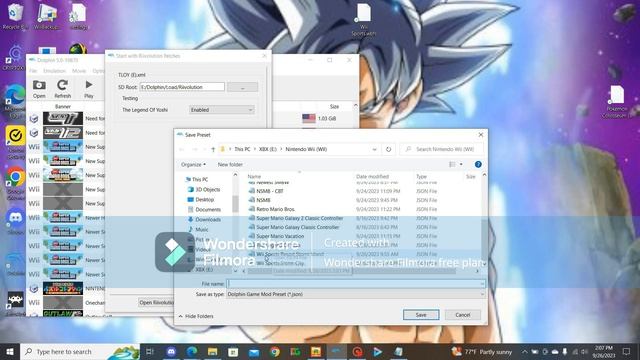Expand the address bar history dropdown

pos(374,149)
